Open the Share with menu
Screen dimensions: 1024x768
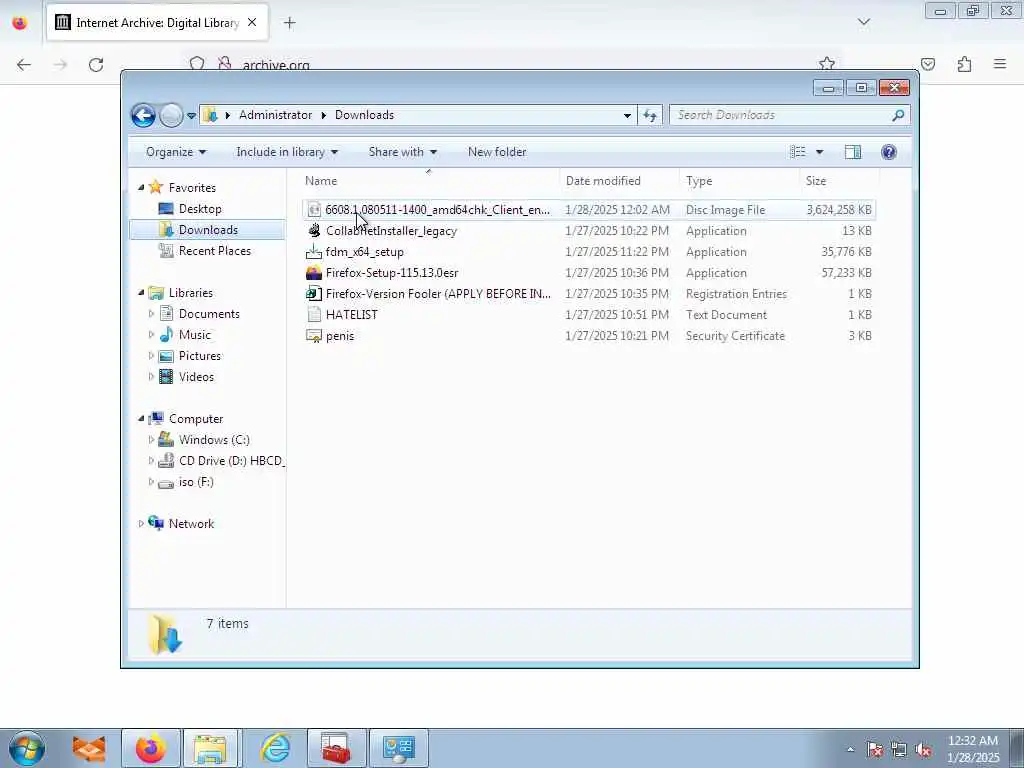point(402,152)
